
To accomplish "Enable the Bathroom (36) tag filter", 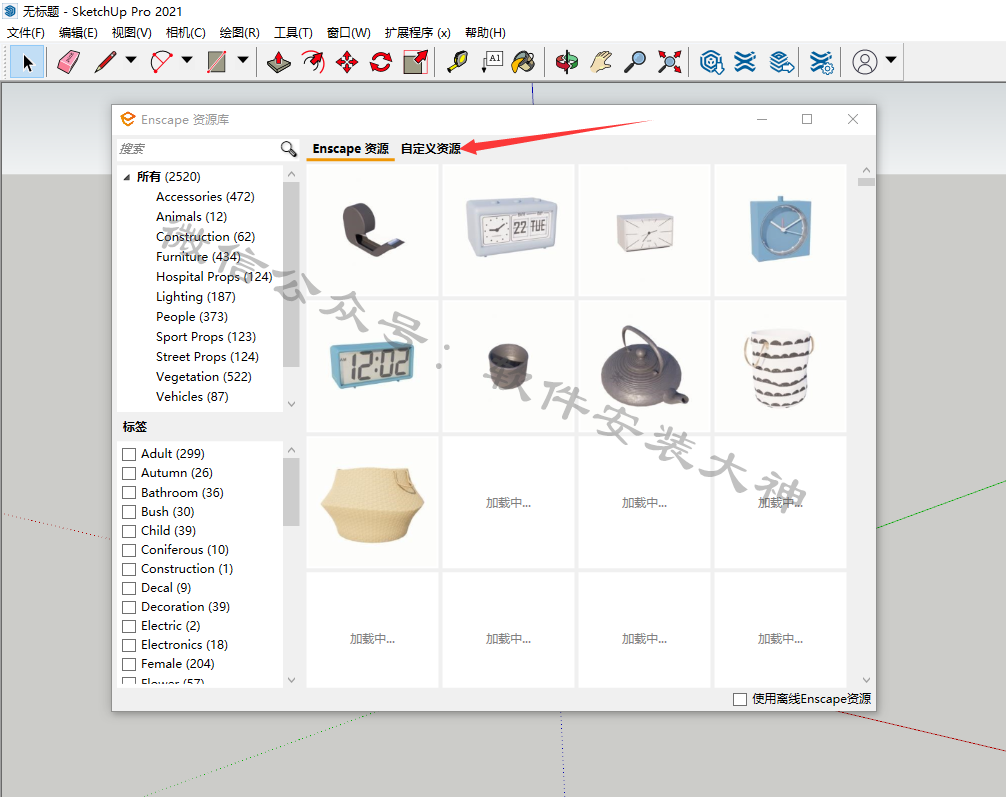I will coord(129,493).
